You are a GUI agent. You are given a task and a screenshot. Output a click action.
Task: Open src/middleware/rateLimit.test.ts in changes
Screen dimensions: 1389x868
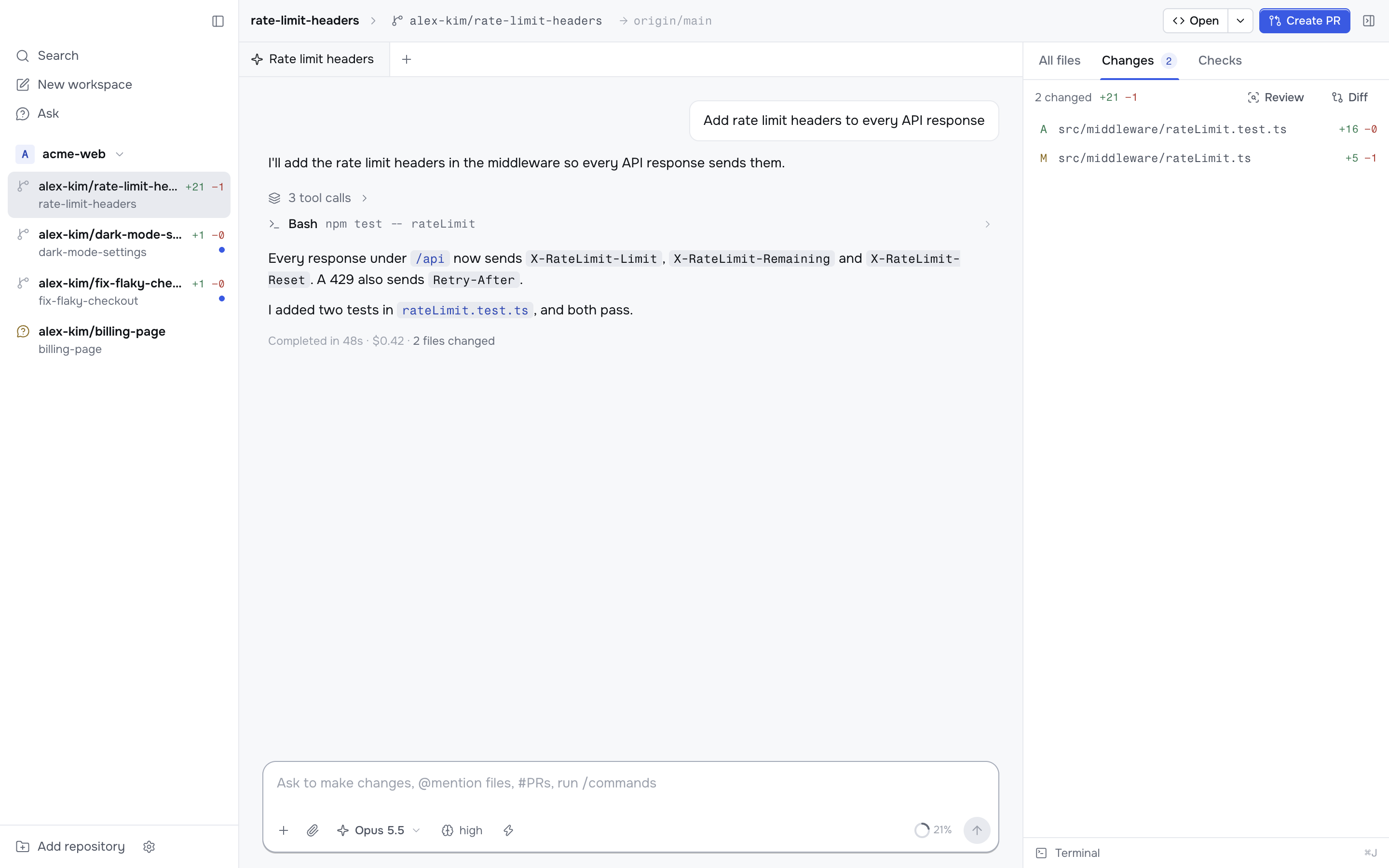1205,129
